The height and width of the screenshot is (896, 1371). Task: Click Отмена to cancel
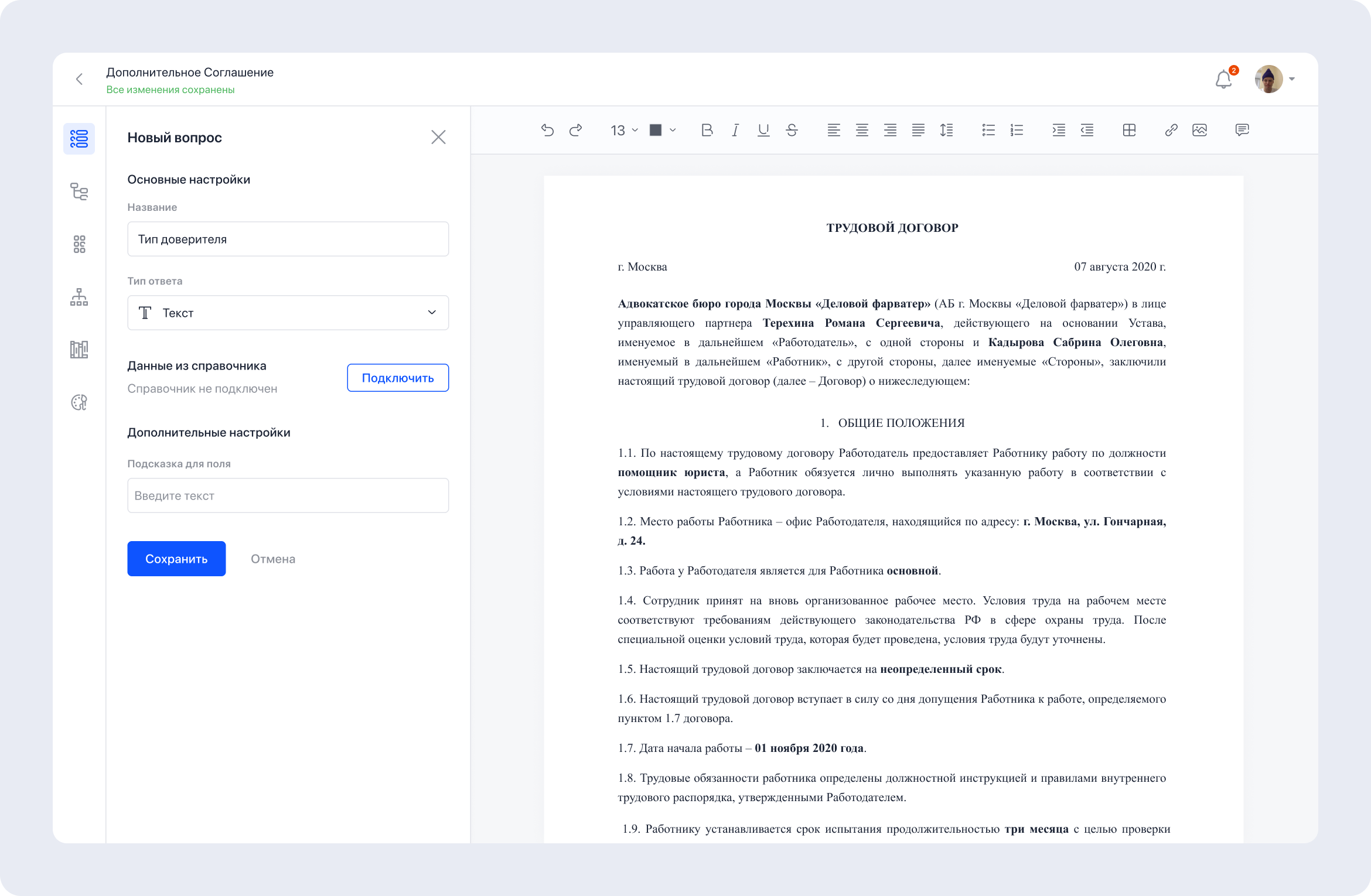pyautogui.click(x=273, y=559)
